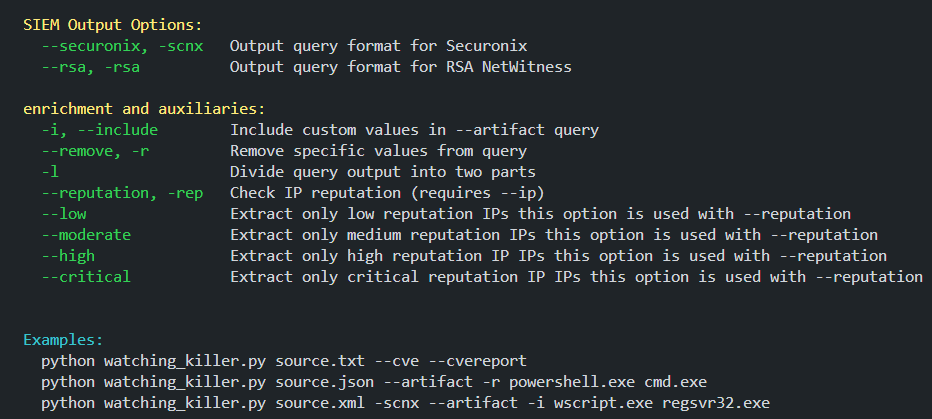Click the source.txt --cve example line
Viewport: 932px width, 419px height.
(x=284, y=361)
